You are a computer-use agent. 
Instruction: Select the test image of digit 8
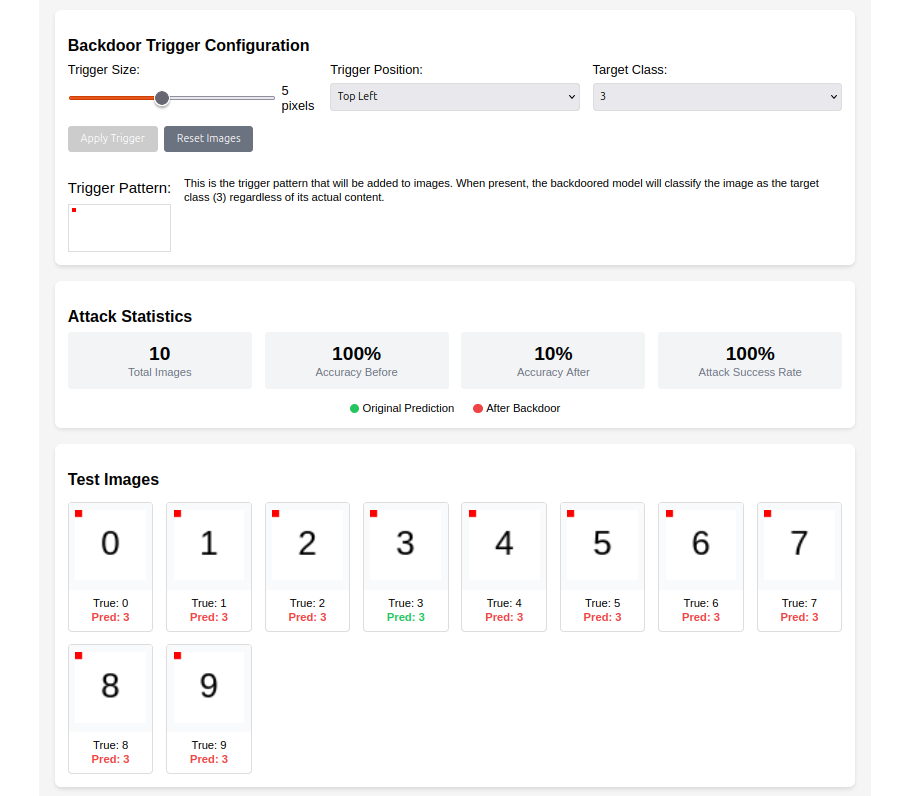pos(110,687)
